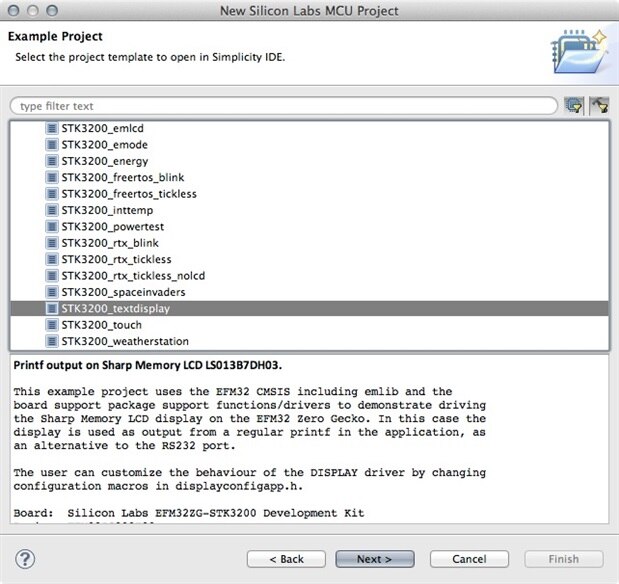Viewport: 619px width, 584px height.
Task: Select STK3200_rtx_blink example
Action: [110, 243]
